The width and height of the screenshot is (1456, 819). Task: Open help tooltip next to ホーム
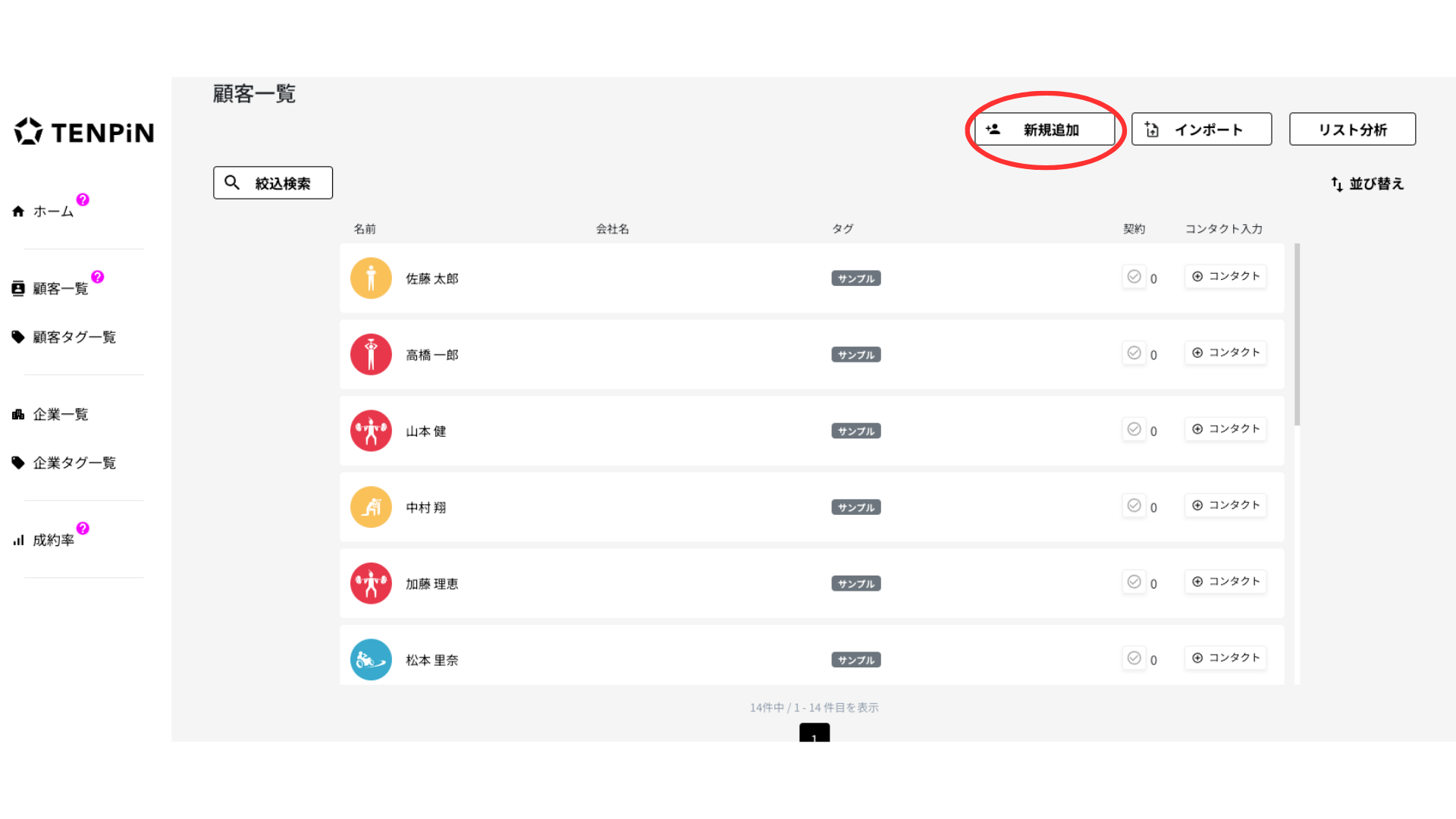point(83,199)
